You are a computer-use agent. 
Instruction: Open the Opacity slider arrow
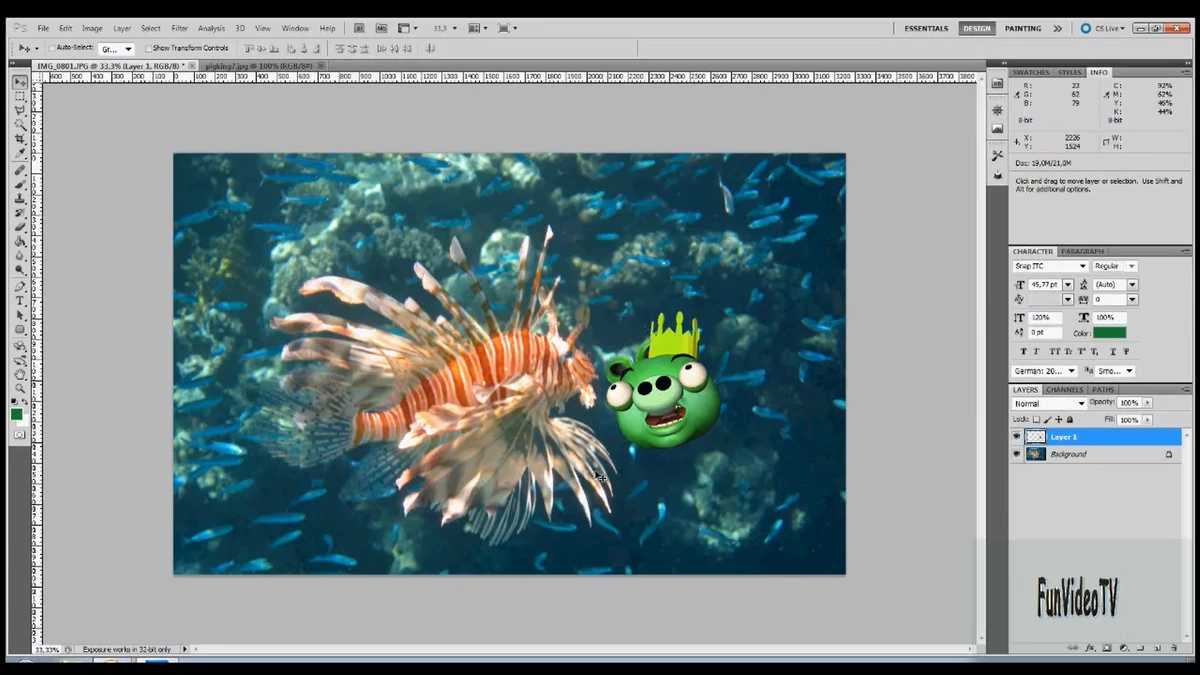(x=1147, y=403)
